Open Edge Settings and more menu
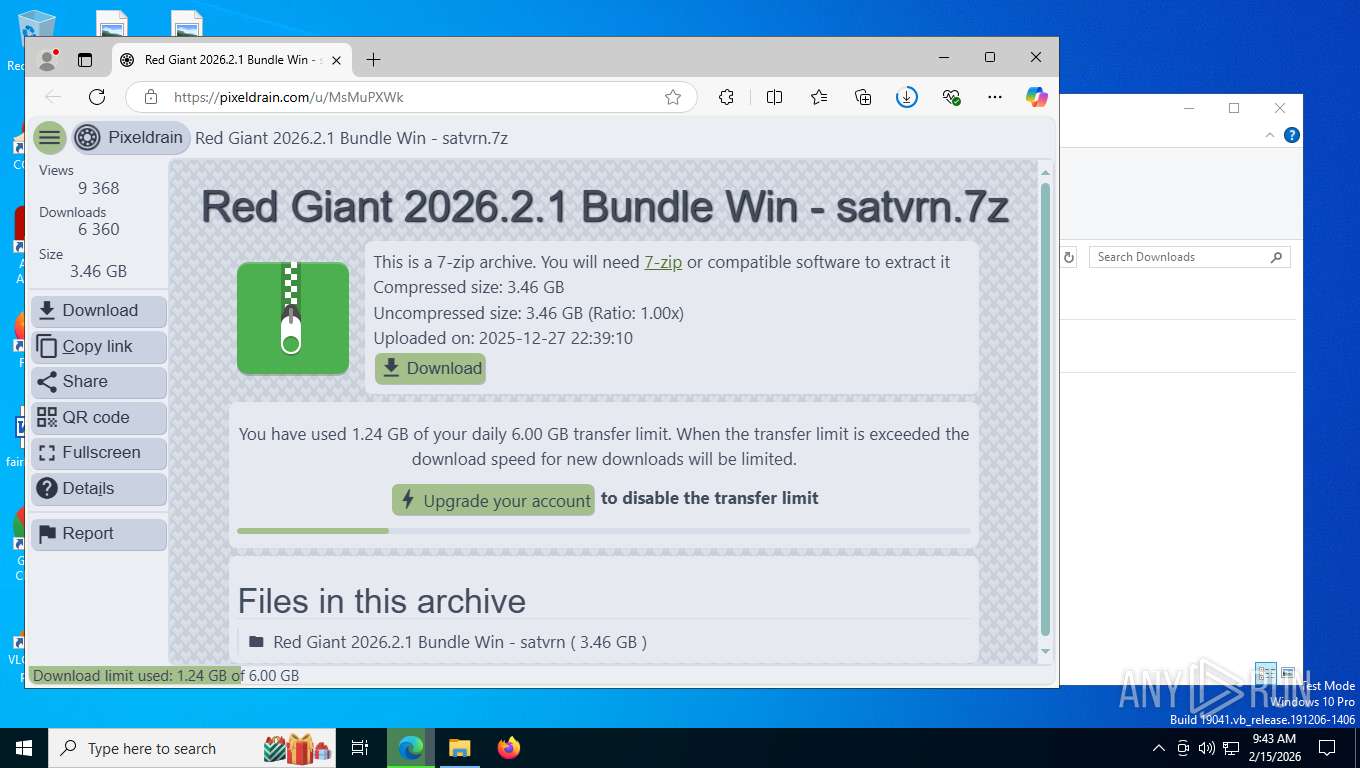Viewport: 1360px width, 768px height. (995, 97)
